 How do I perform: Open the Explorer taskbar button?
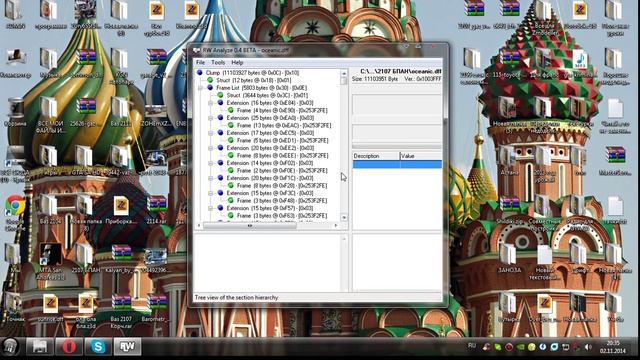[x=40, y=347]
